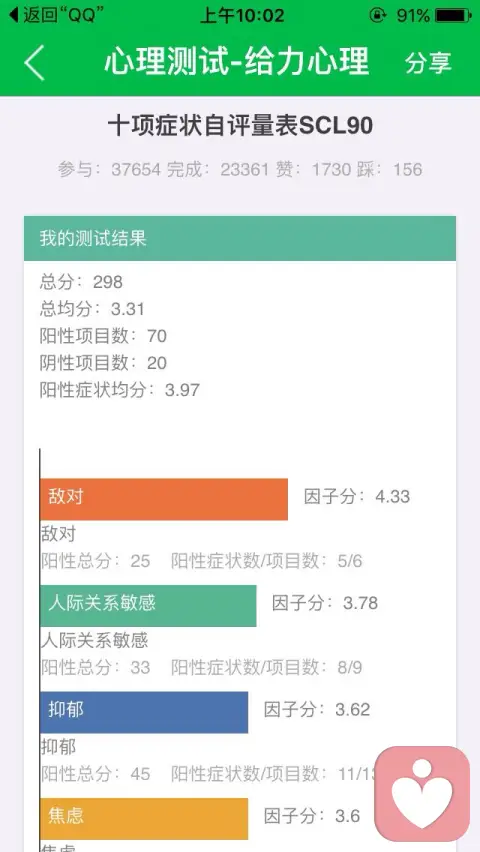Select the blue 抑郁 bar
Image resolution: width=480 pixels, height=852 pixels.
click(x=144, y=712)
